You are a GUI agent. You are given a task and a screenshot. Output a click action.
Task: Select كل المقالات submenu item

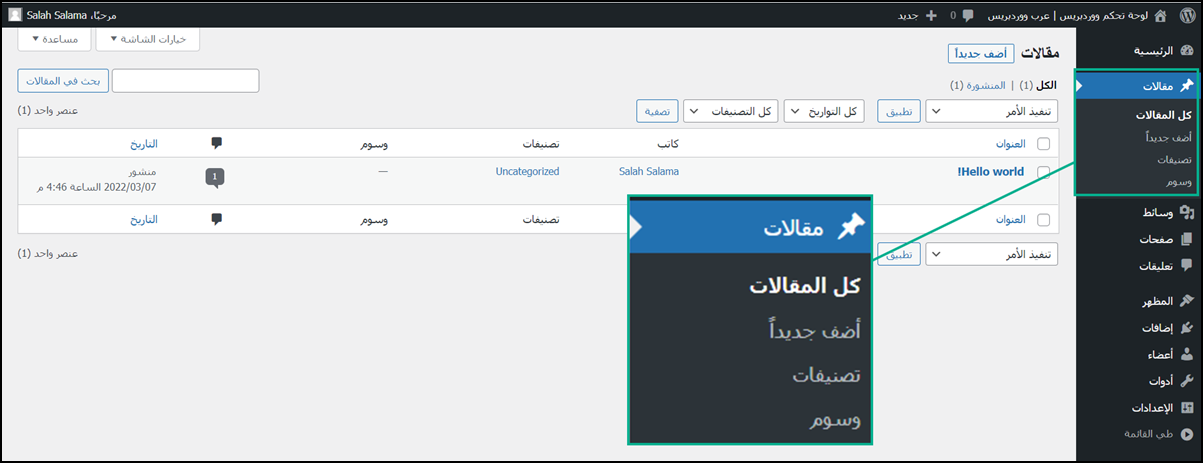1164,115
